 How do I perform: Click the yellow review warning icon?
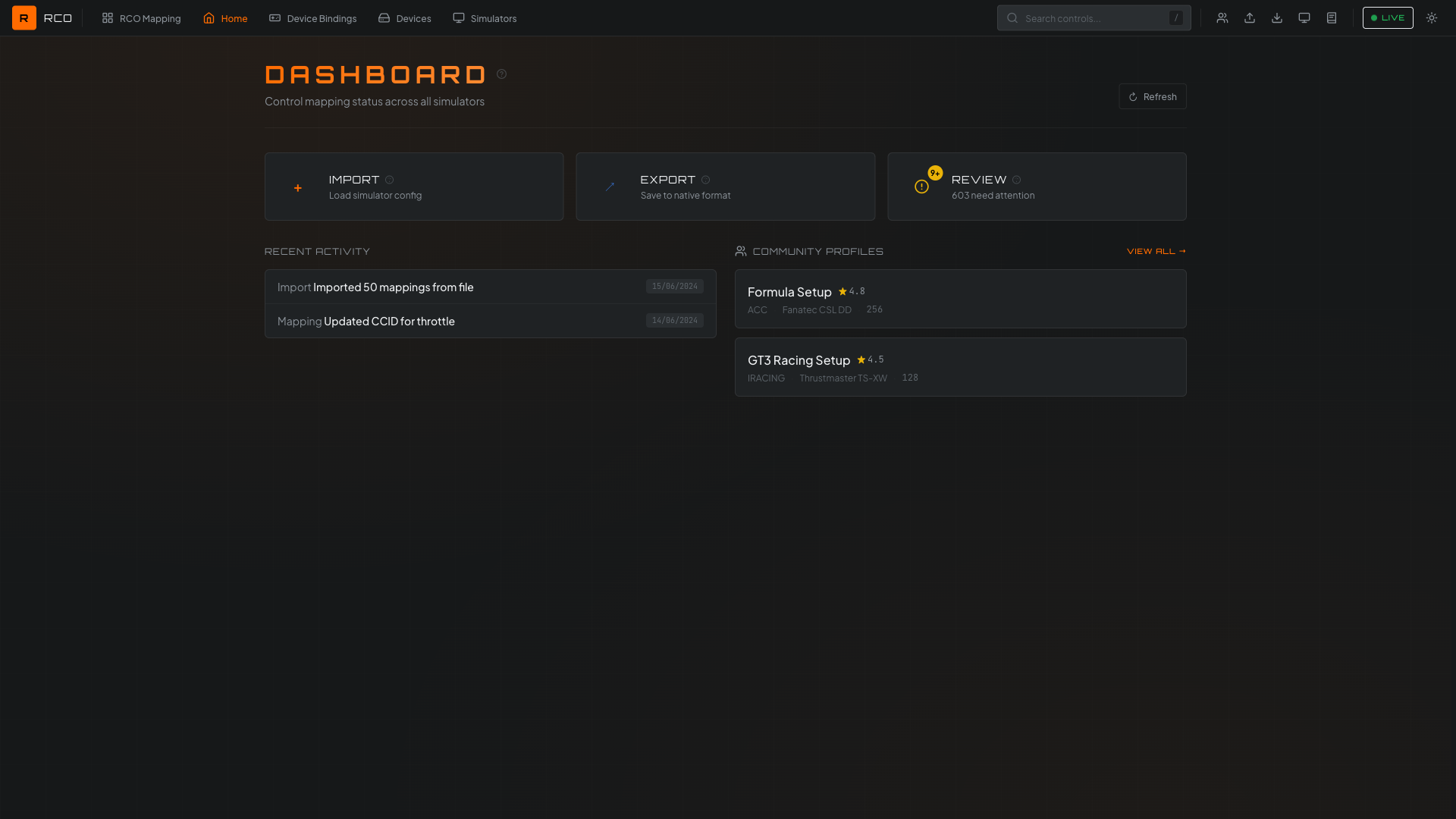[921, 187]
